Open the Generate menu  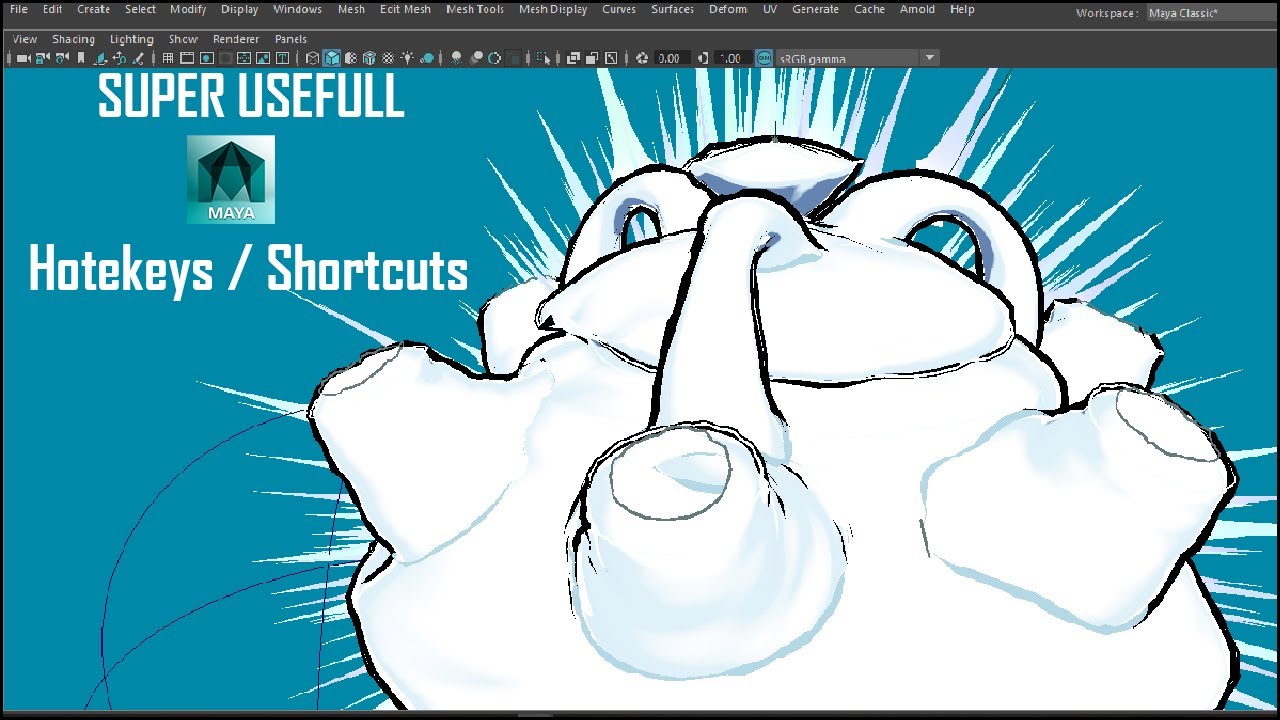(815, 9)
